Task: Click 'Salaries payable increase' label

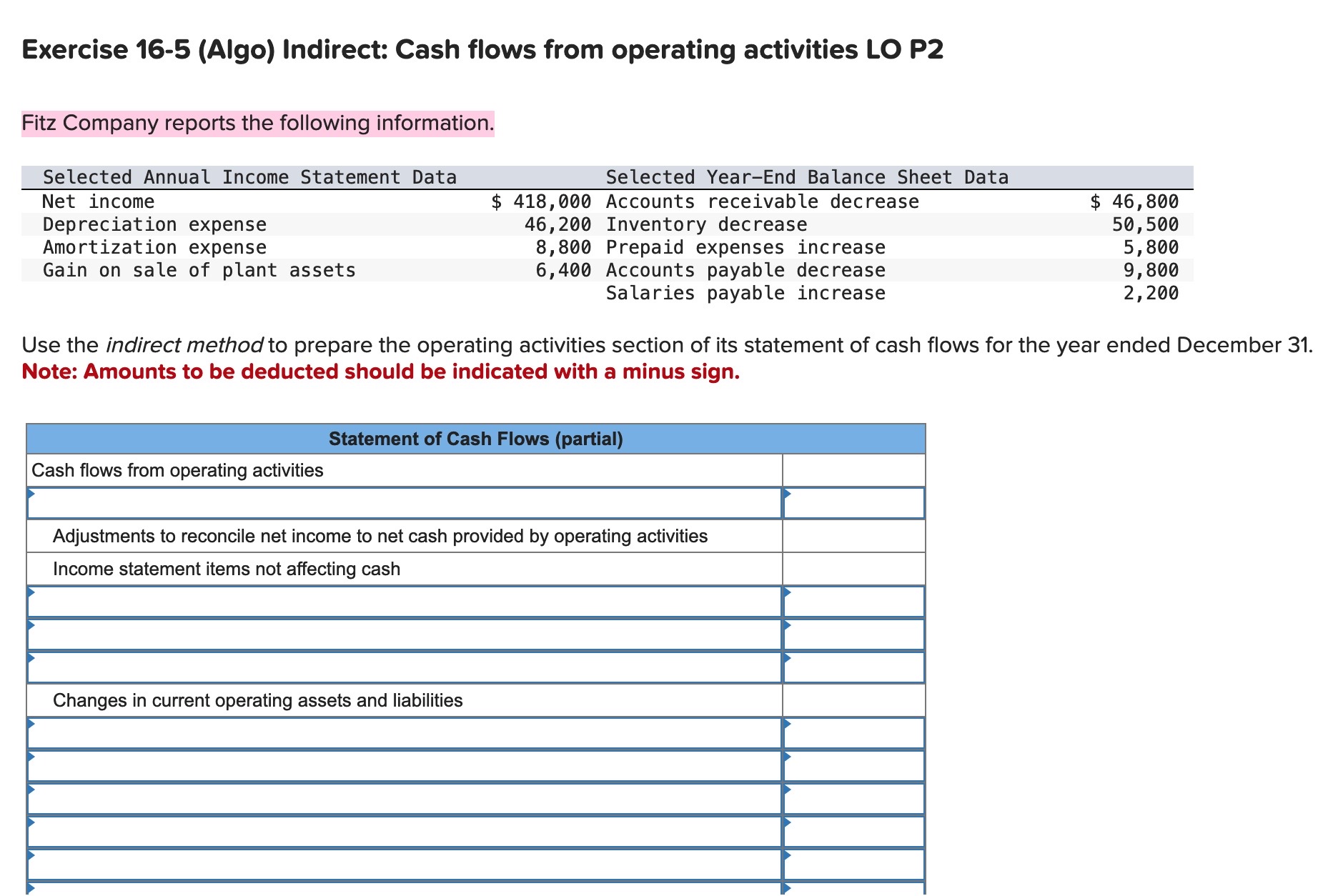Action: pos(745,293)
